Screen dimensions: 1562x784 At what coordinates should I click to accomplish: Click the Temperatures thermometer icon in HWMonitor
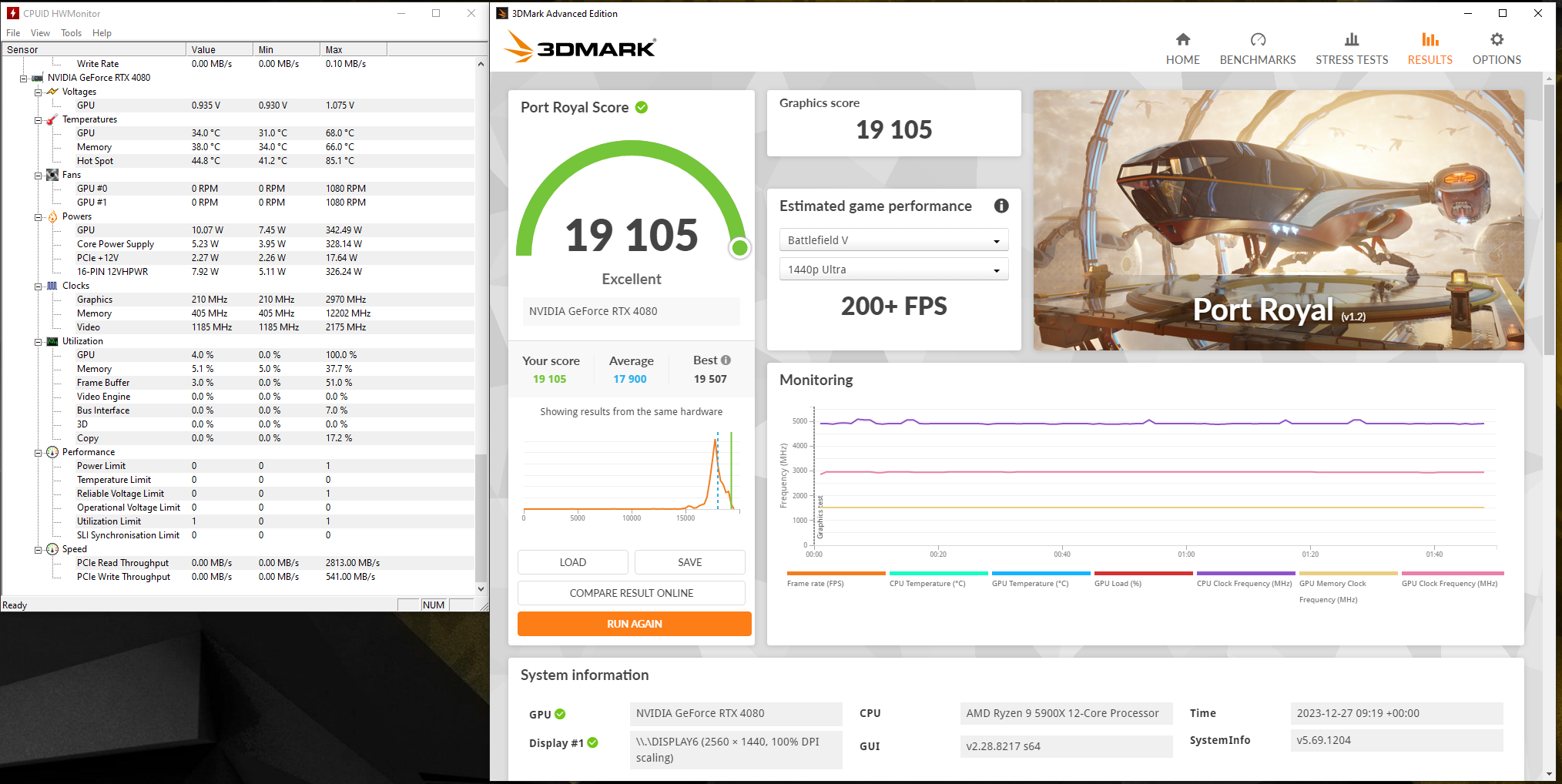coord(52,119)
